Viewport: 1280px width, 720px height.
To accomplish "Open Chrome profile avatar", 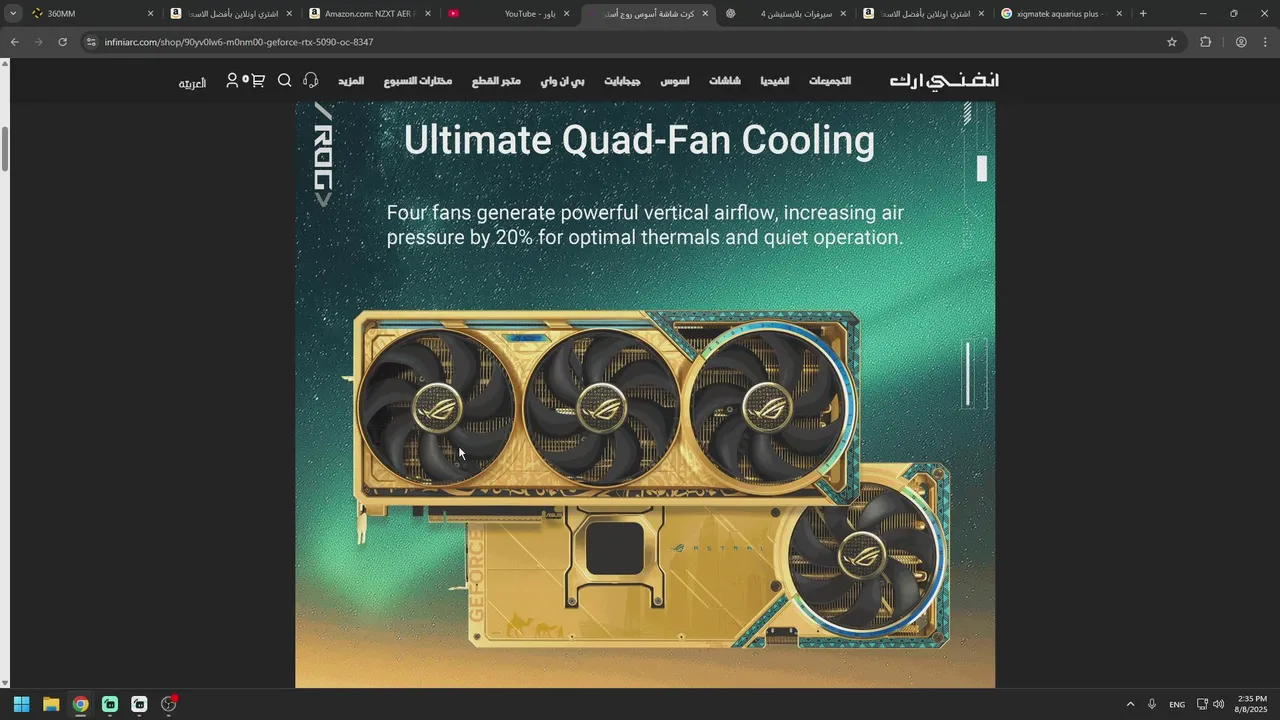I will click(1241, 42).
